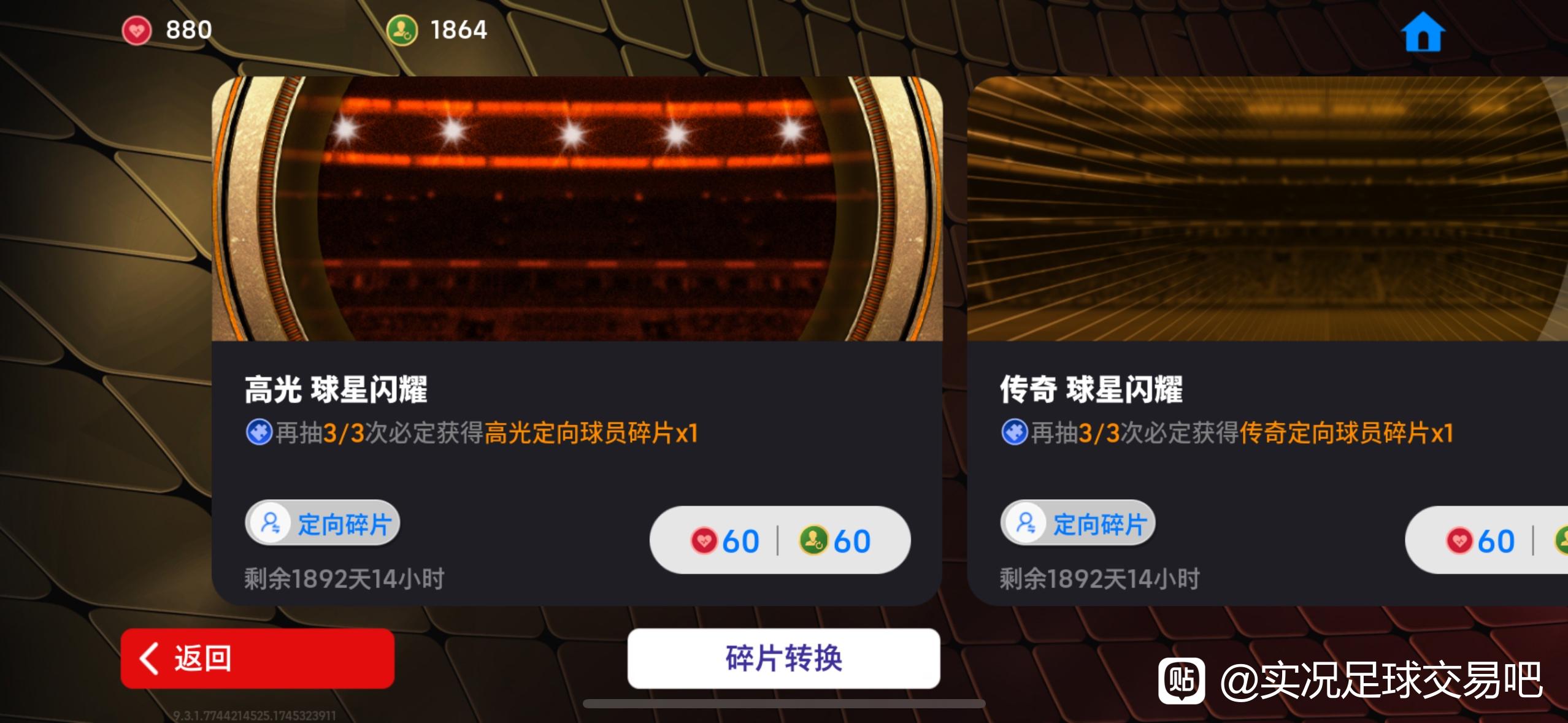The height and width of the screenshot is (723, 1568).
Task: Tap the player icon in the 传奇 定向碎片 button
Action: pyautogui.click(x=1026, y=523)
